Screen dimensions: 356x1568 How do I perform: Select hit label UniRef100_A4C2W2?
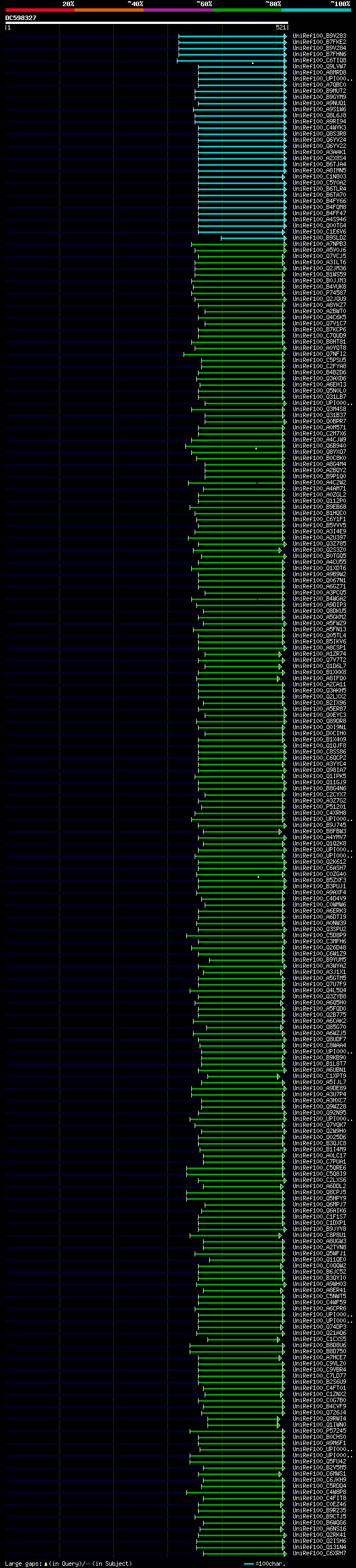pyautogui.click(x=319, y=482)
